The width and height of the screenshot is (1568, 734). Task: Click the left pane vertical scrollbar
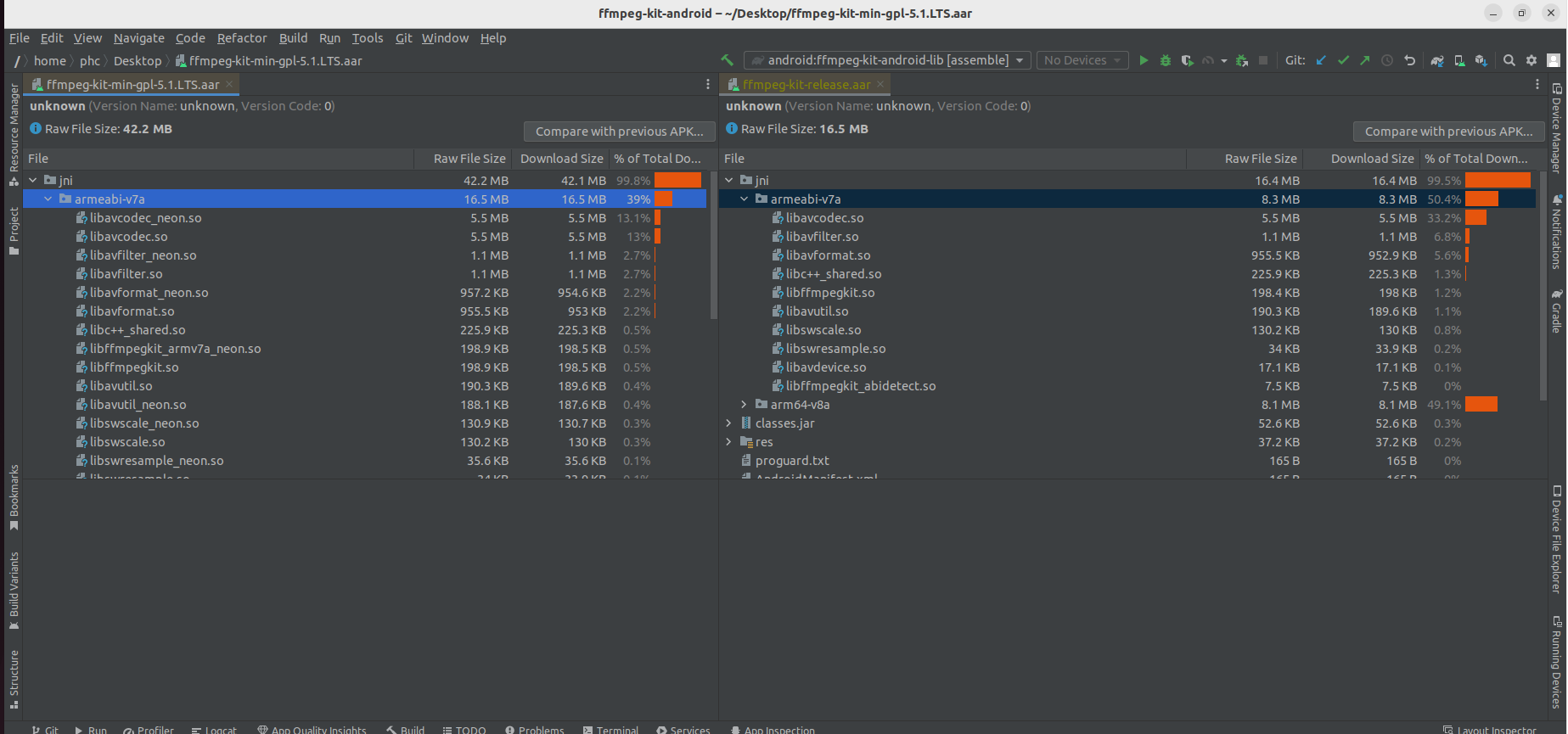tap(714, 244)
